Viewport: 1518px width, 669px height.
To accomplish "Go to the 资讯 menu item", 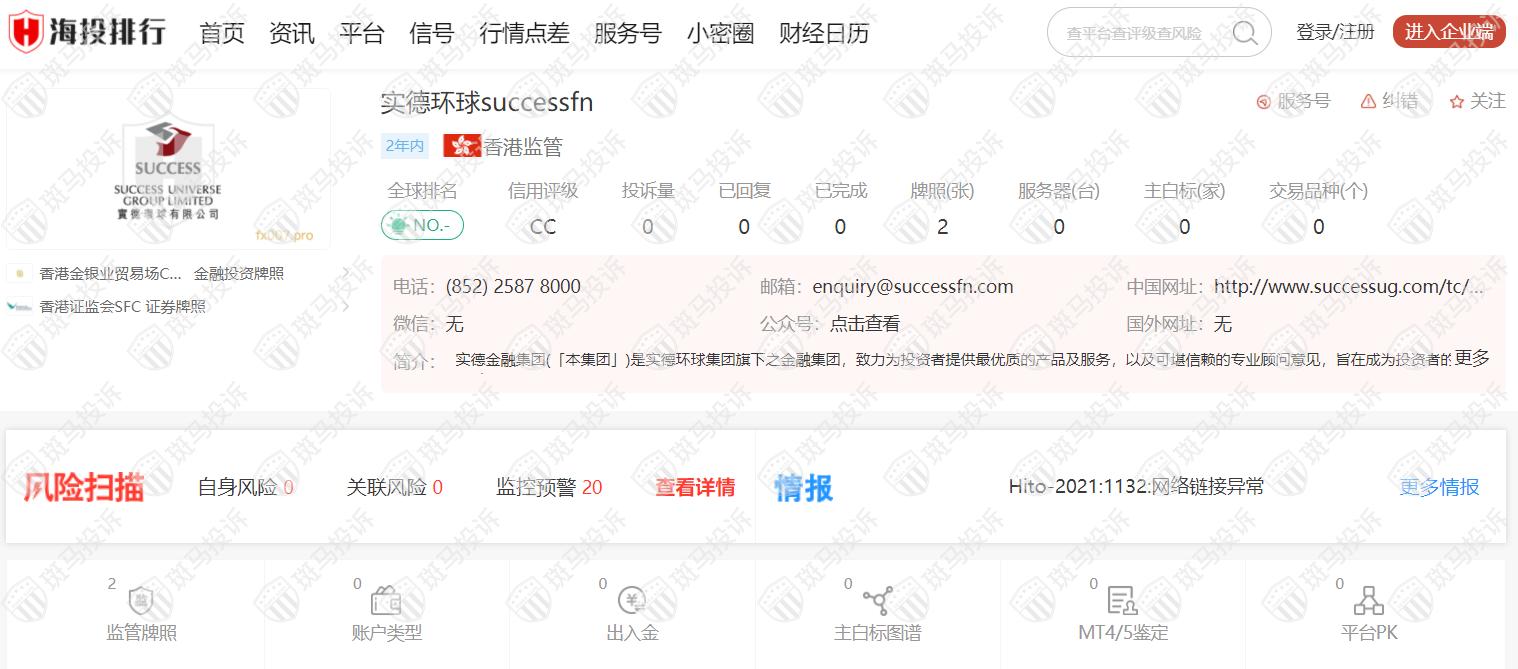I will click(291, 33).
